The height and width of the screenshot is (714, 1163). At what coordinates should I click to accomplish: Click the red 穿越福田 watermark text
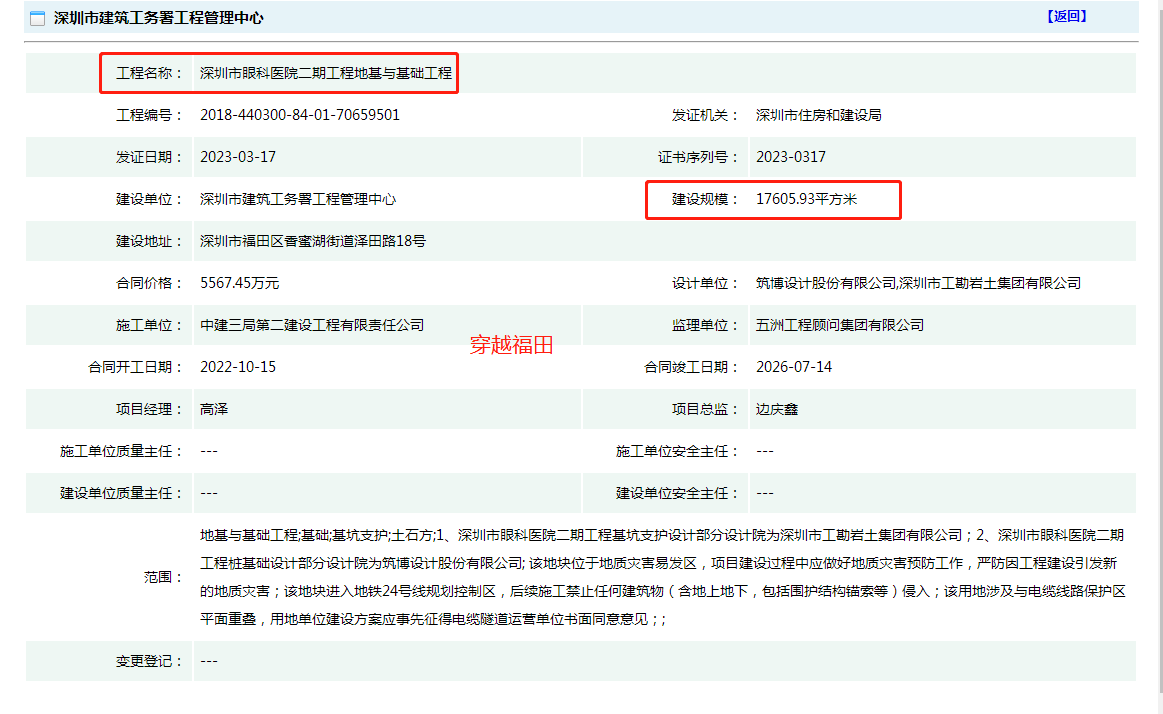pos(512,346)
